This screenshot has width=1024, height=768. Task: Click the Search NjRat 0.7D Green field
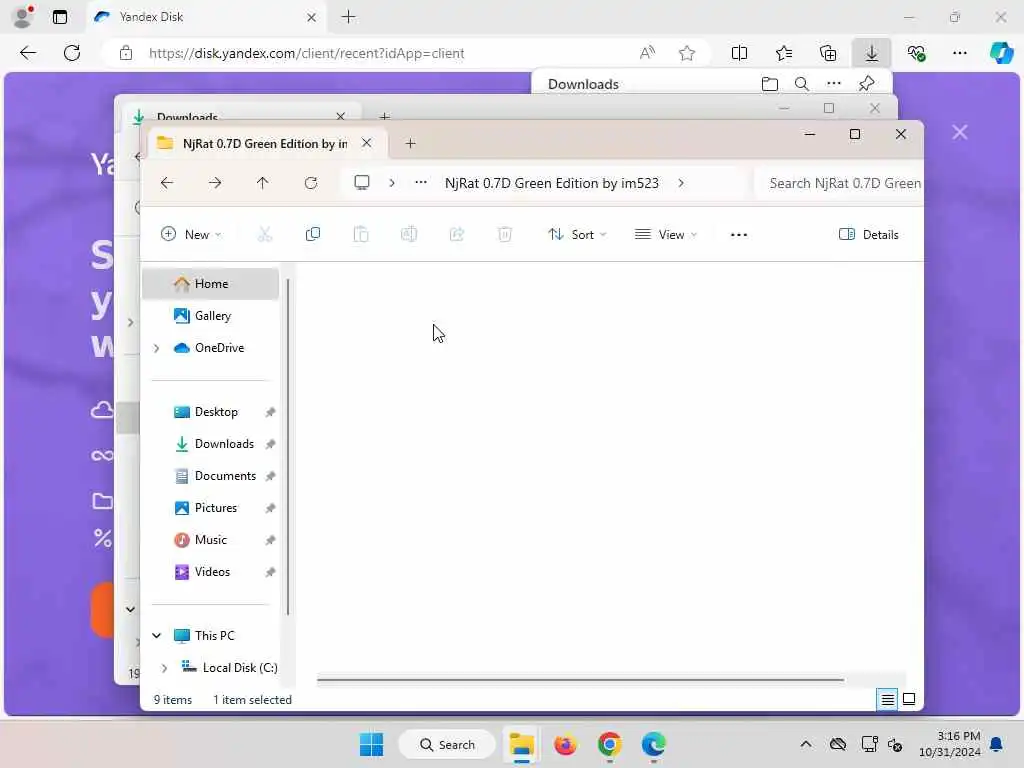click(x=839, y=183)
